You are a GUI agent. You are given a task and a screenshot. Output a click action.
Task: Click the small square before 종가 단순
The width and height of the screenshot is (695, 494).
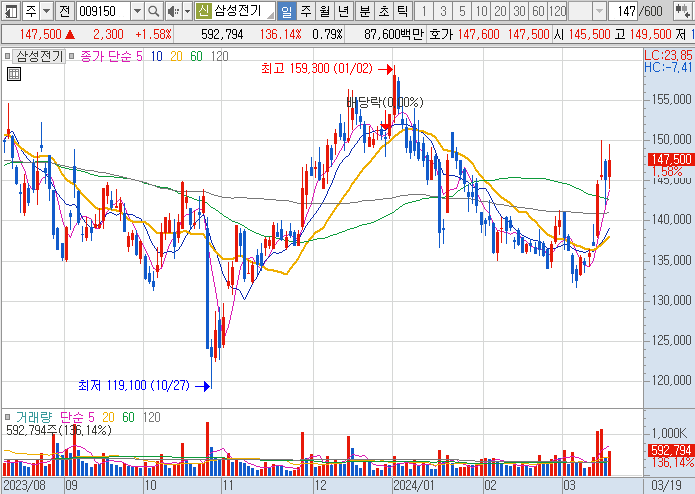pyautogui.click(x=71, y=56)
